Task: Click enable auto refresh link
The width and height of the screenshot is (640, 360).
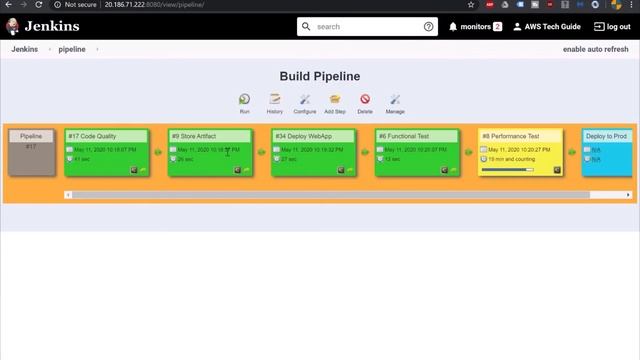Action: (x=596, y=49)
